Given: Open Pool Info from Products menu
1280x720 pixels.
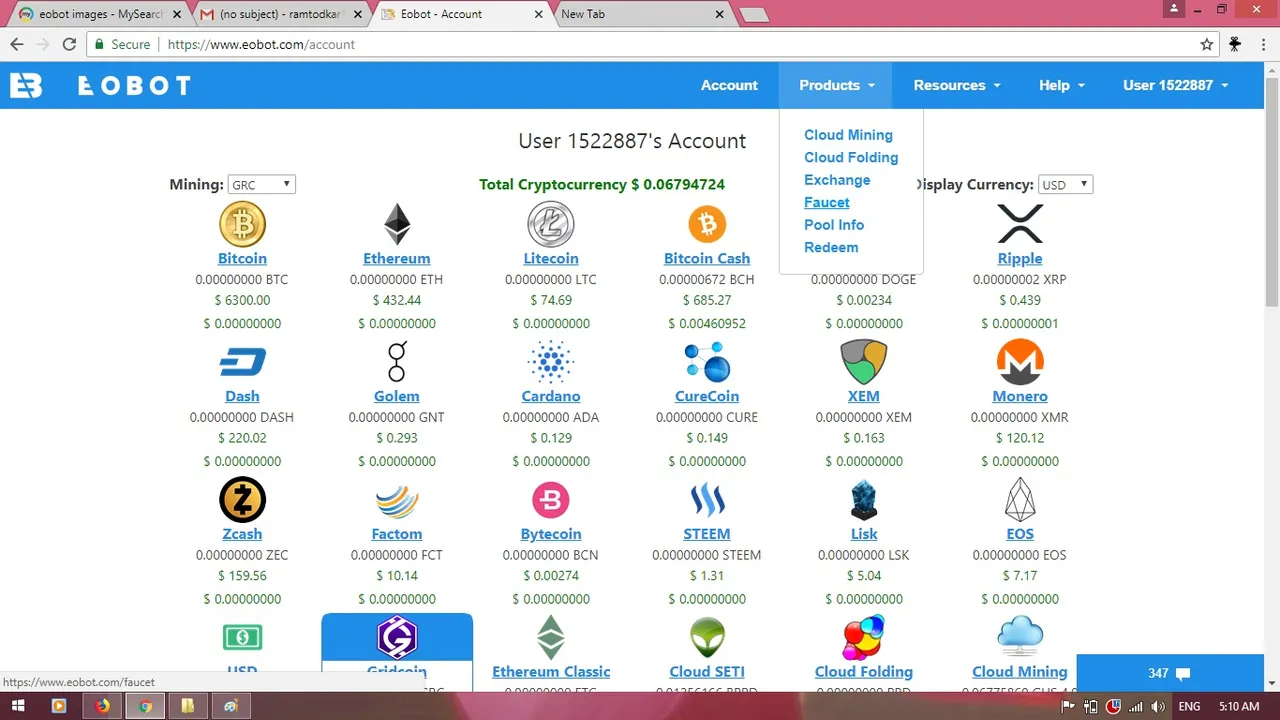Looking at the screenshot, I should [834, 225].
